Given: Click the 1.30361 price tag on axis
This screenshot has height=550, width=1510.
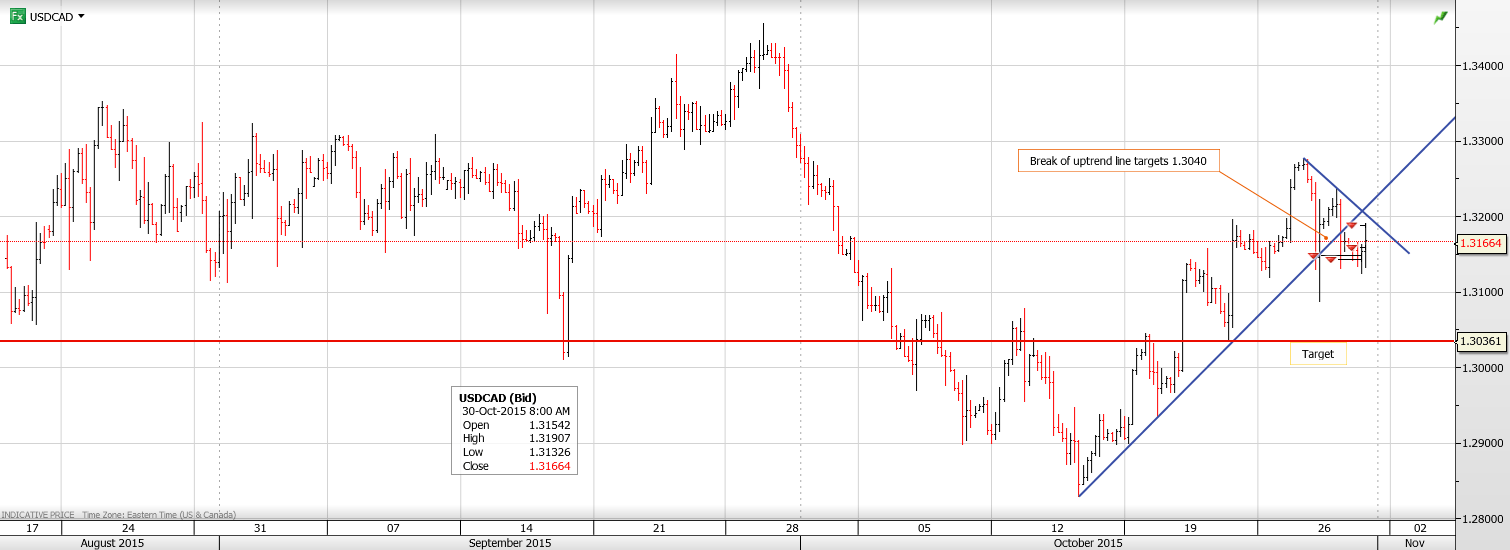Looking at the screenshot, I should point(1481,341).
